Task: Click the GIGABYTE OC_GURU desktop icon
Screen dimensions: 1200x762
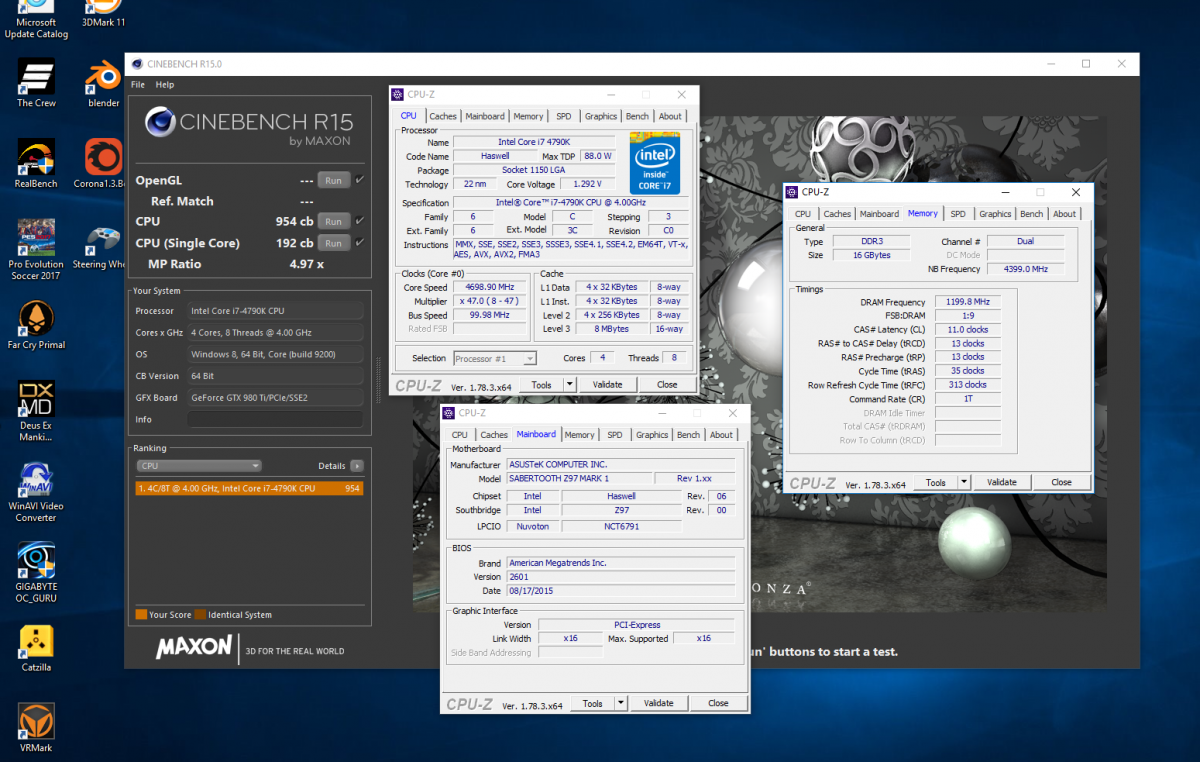Action: tap(36, 573)
